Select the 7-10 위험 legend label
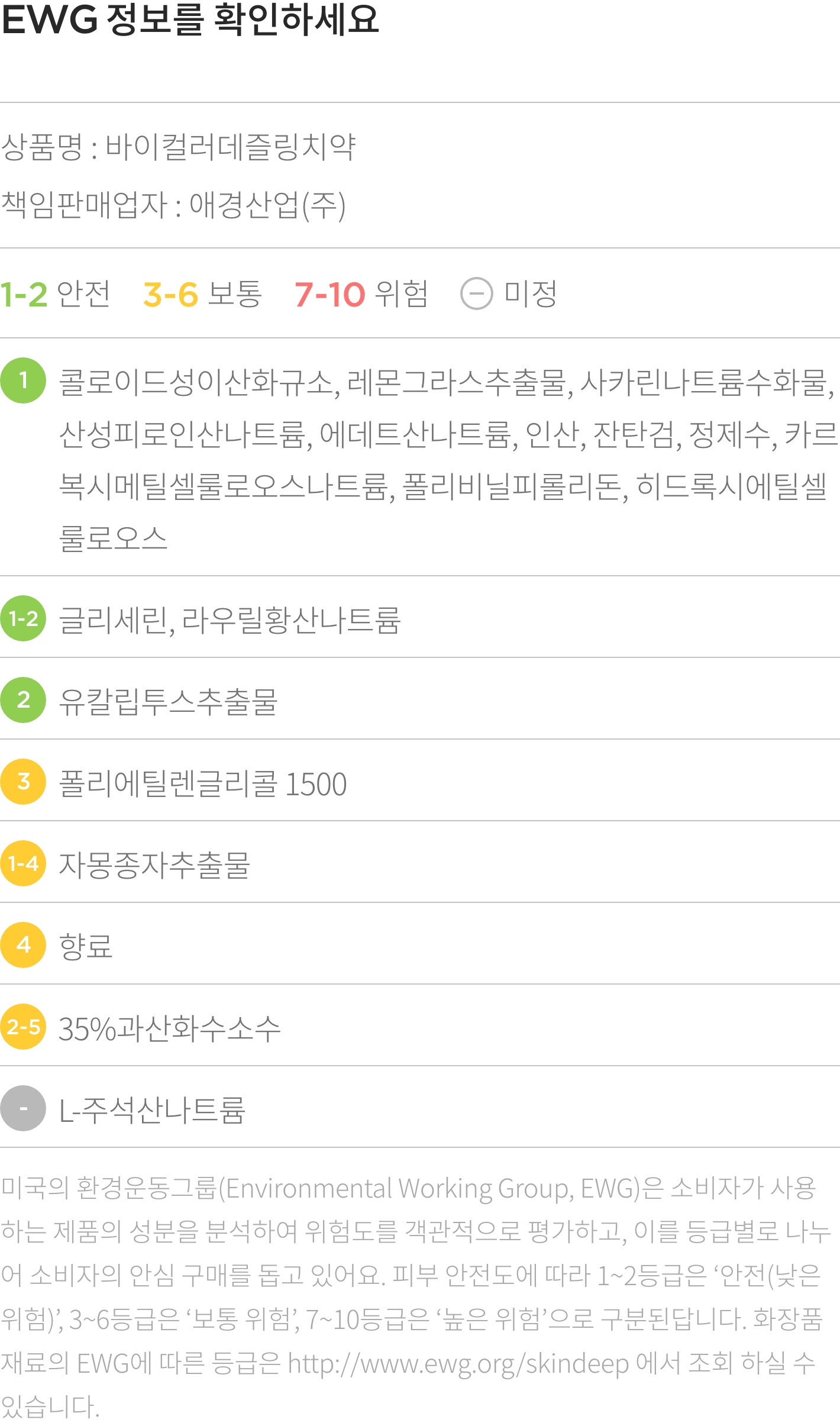The image size is (840, 1426). pyautogui.click(x=361, y=294)
